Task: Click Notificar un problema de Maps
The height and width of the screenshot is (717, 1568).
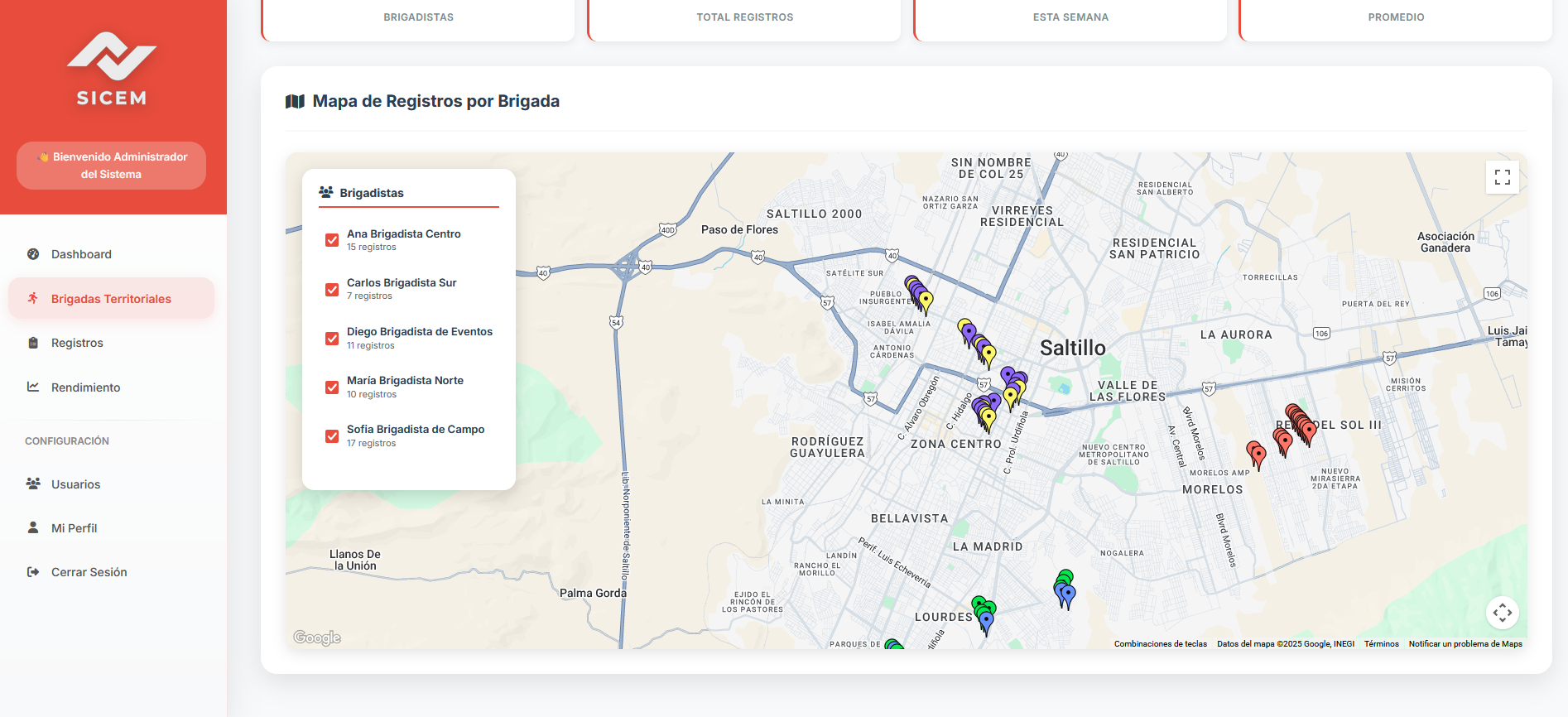Action: tap(1465, 643)
